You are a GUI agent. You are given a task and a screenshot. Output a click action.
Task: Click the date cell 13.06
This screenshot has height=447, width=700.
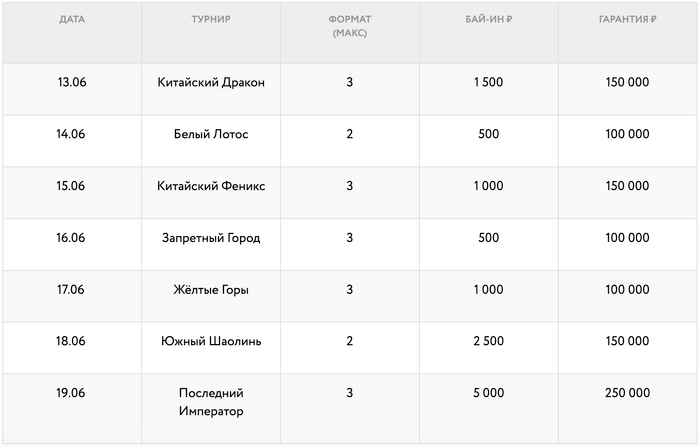71,82
